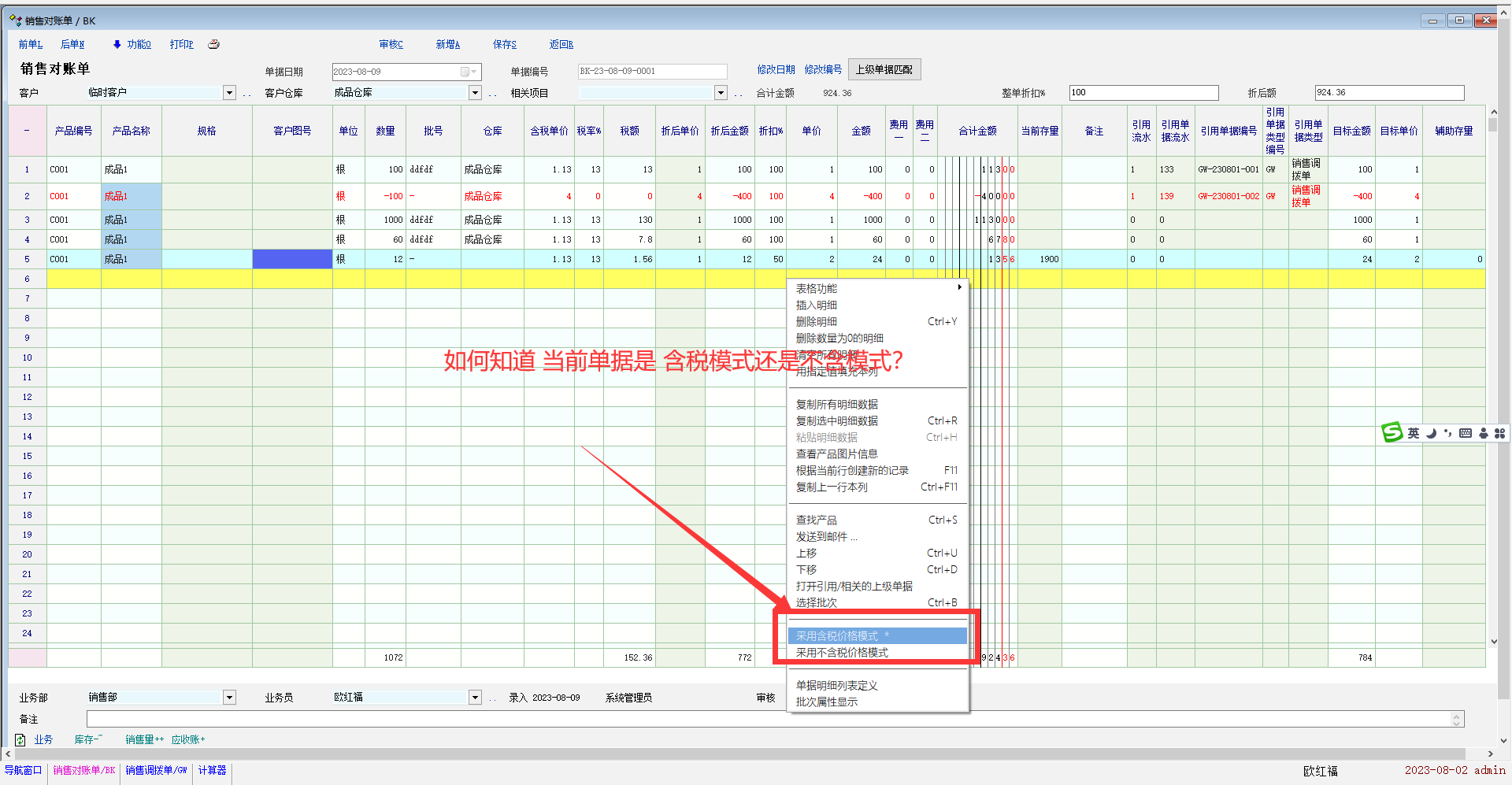Toggle the 英 language mode on IME bar
The image size is (1512, 785).
pos(1414,433)
